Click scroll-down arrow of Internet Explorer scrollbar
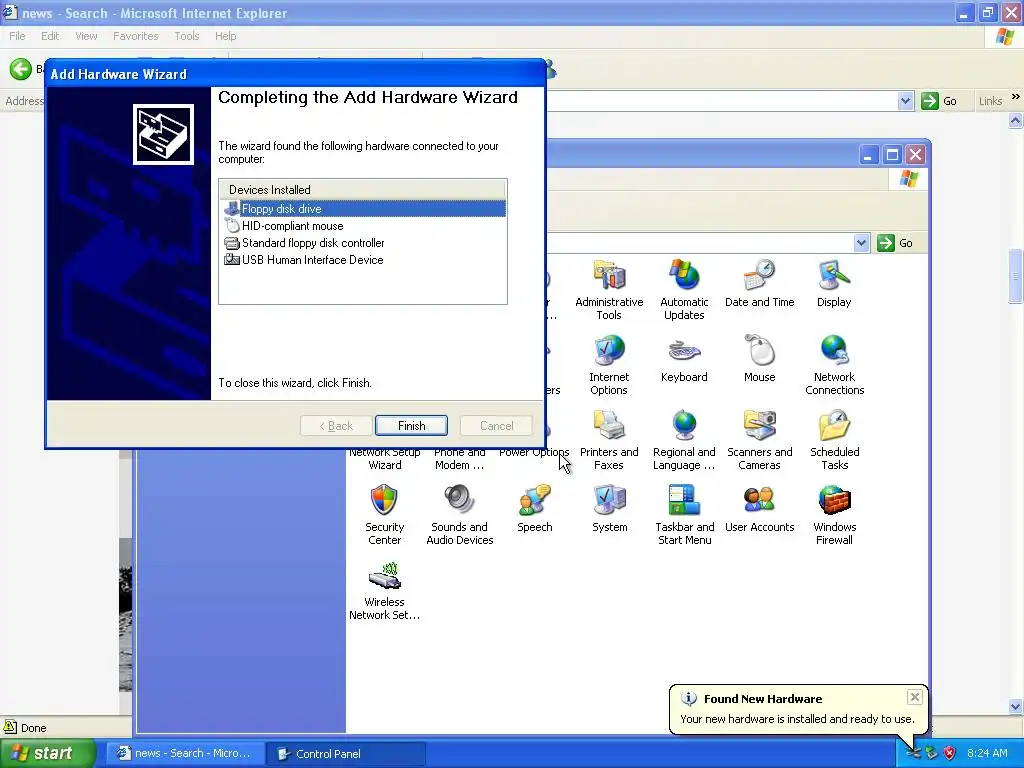The image size is (1024, 768). click(1016, 706)
